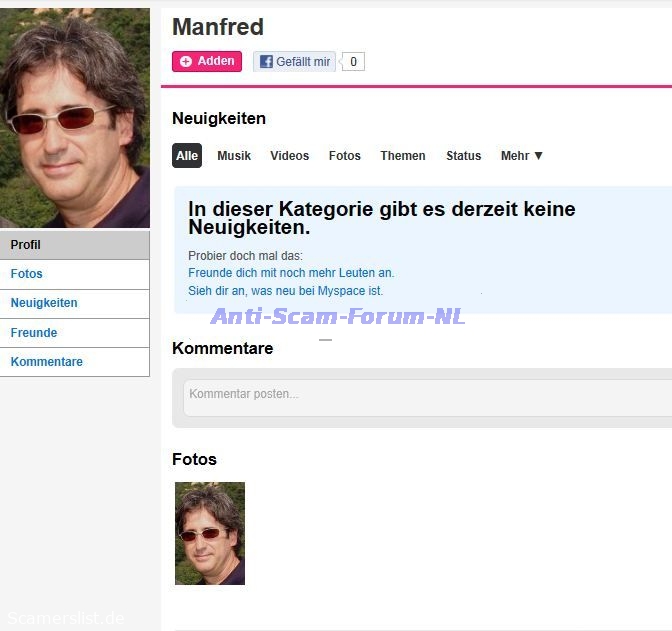
Task: Follow the 'Freunde dich mit noch mehr Leuten an' link
Action: tap(291, 273)
